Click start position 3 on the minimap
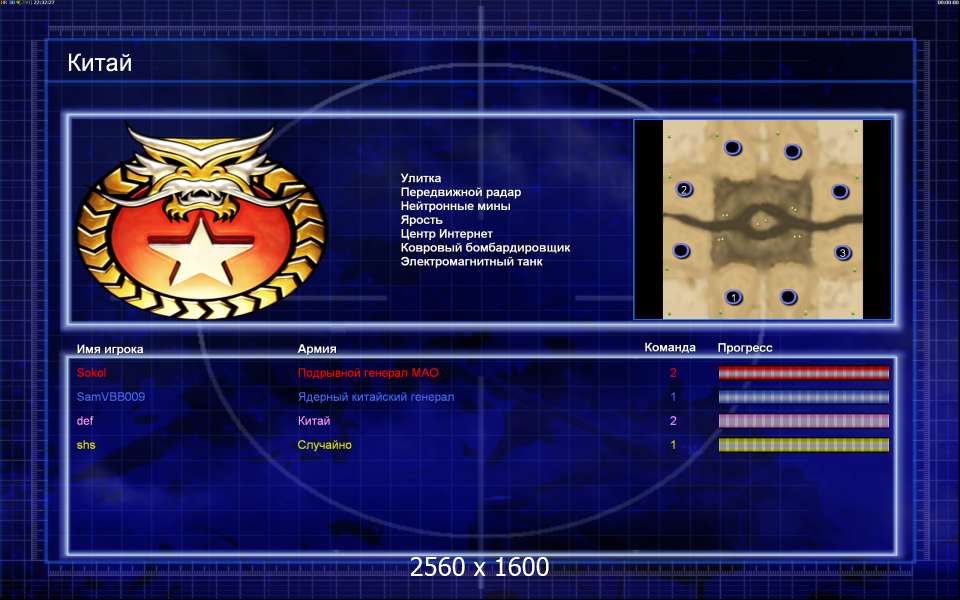Image resolution: width=960 pixels, height=600 pixels. click(842, 252)
